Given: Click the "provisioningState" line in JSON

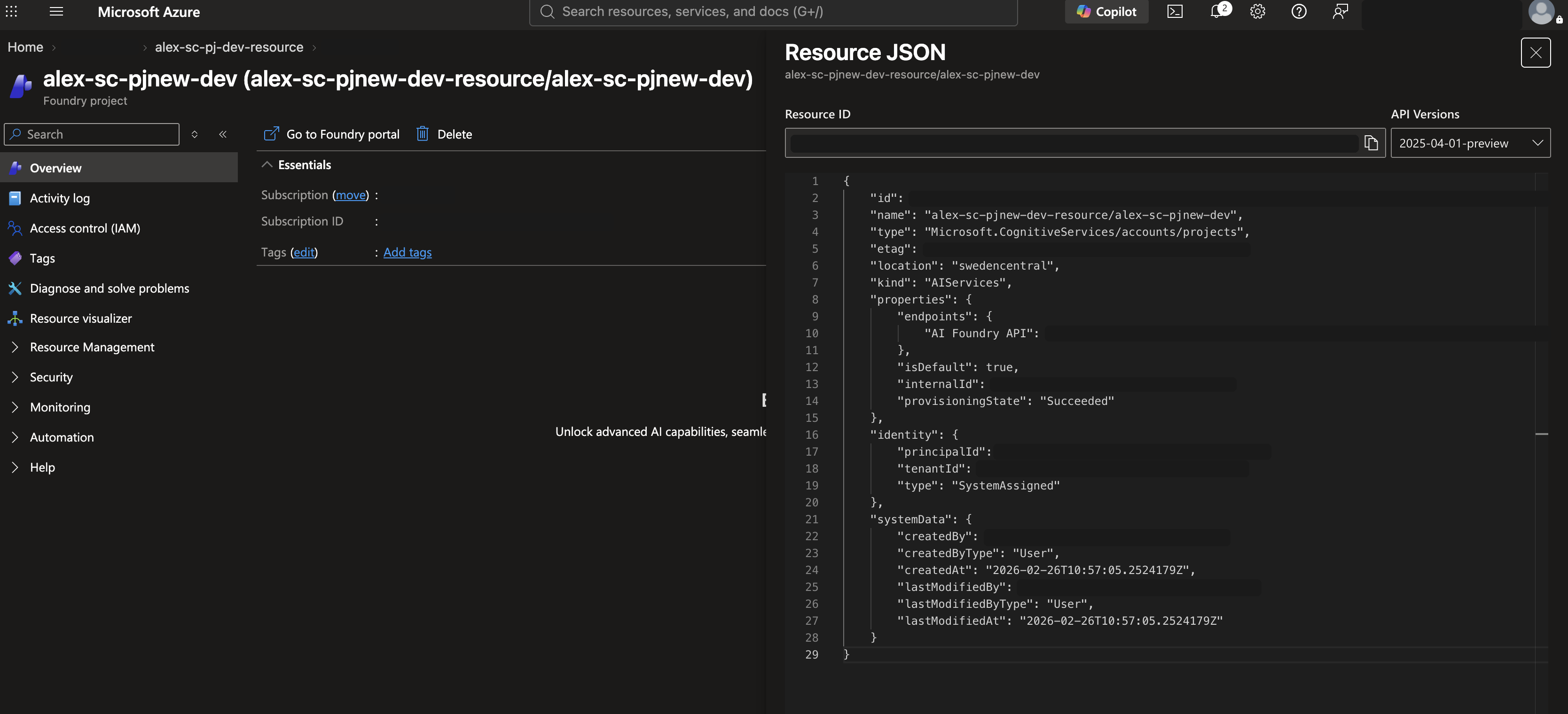Looking at the screenshot, I should 1005,401.
